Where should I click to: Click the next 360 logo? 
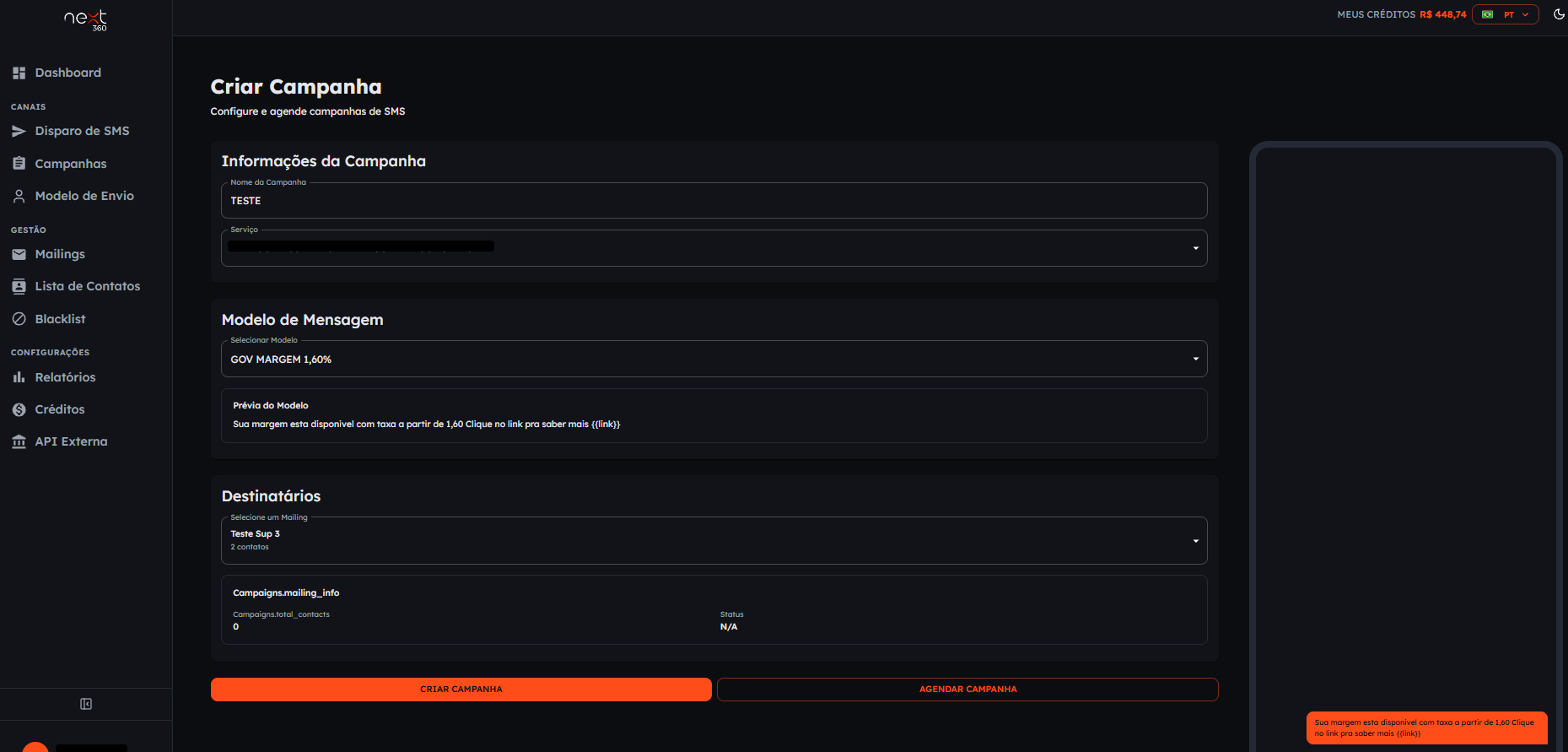(x=86, y=19)
